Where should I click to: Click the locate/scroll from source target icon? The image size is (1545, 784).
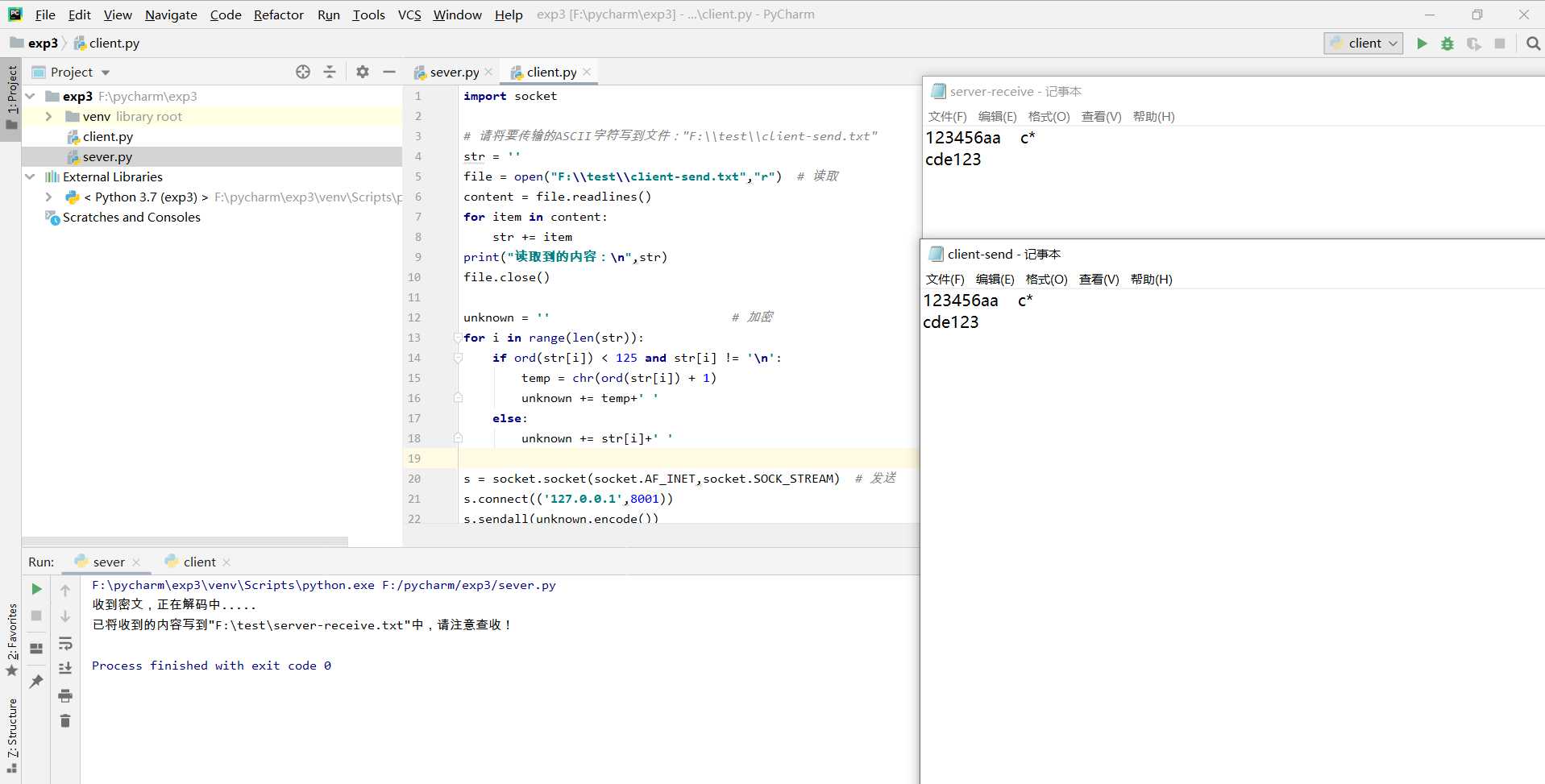(303, 72)
